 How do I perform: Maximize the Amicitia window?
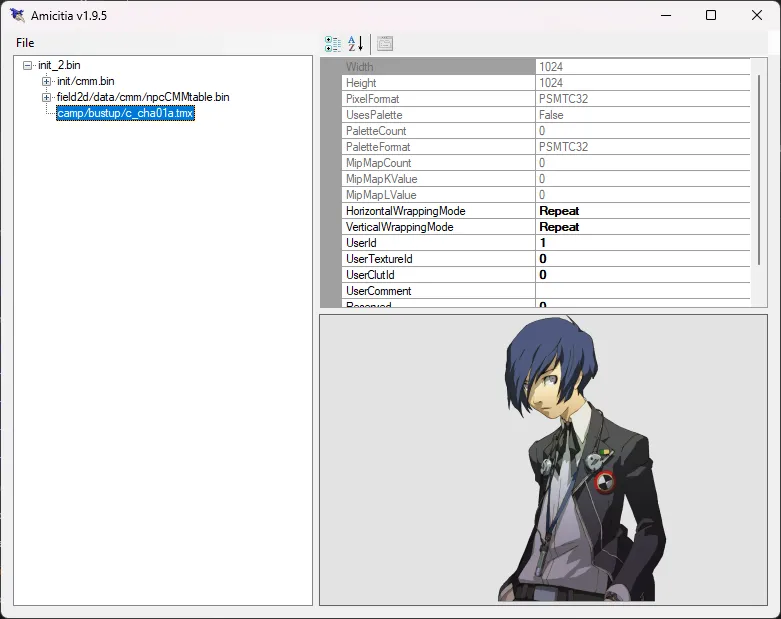711,15
